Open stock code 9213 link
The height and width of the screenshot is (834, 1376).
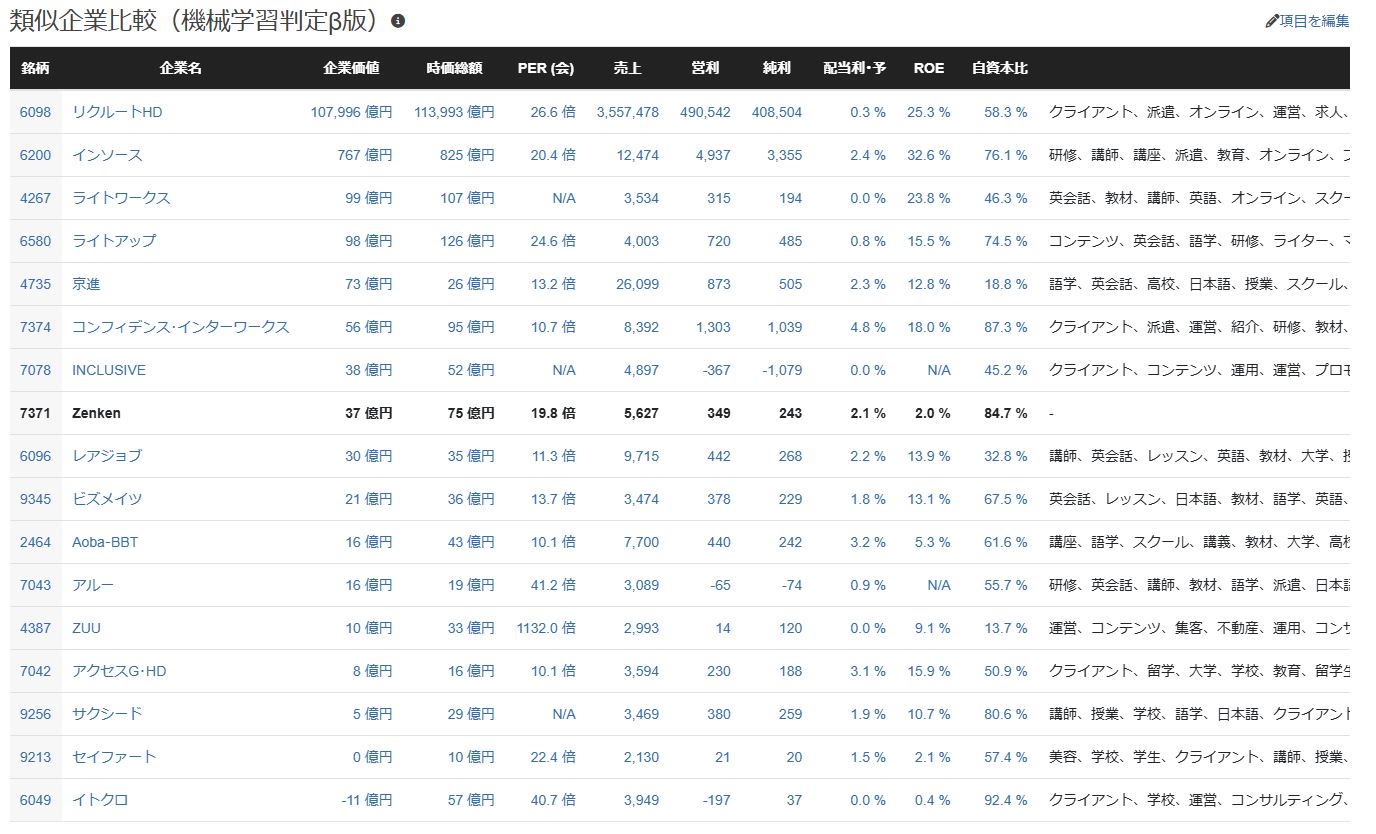[x=35, y=757]
